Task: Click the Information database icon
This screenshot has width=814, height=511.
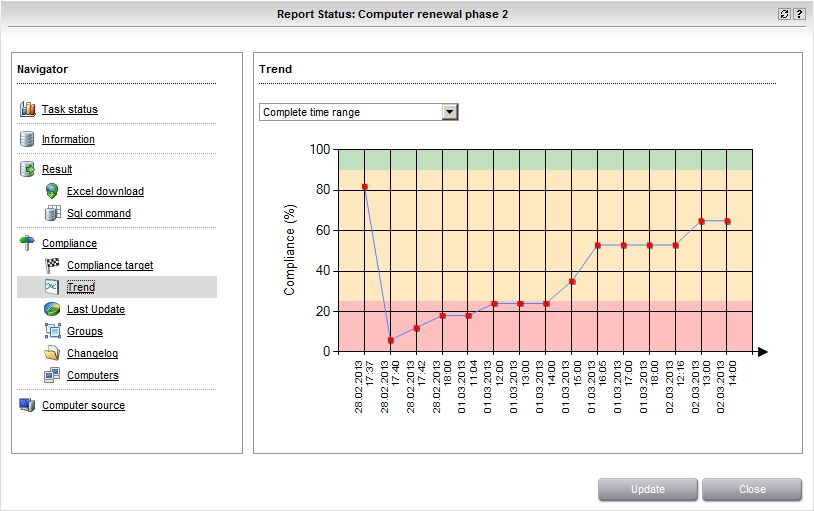Action: pos(28,139)
